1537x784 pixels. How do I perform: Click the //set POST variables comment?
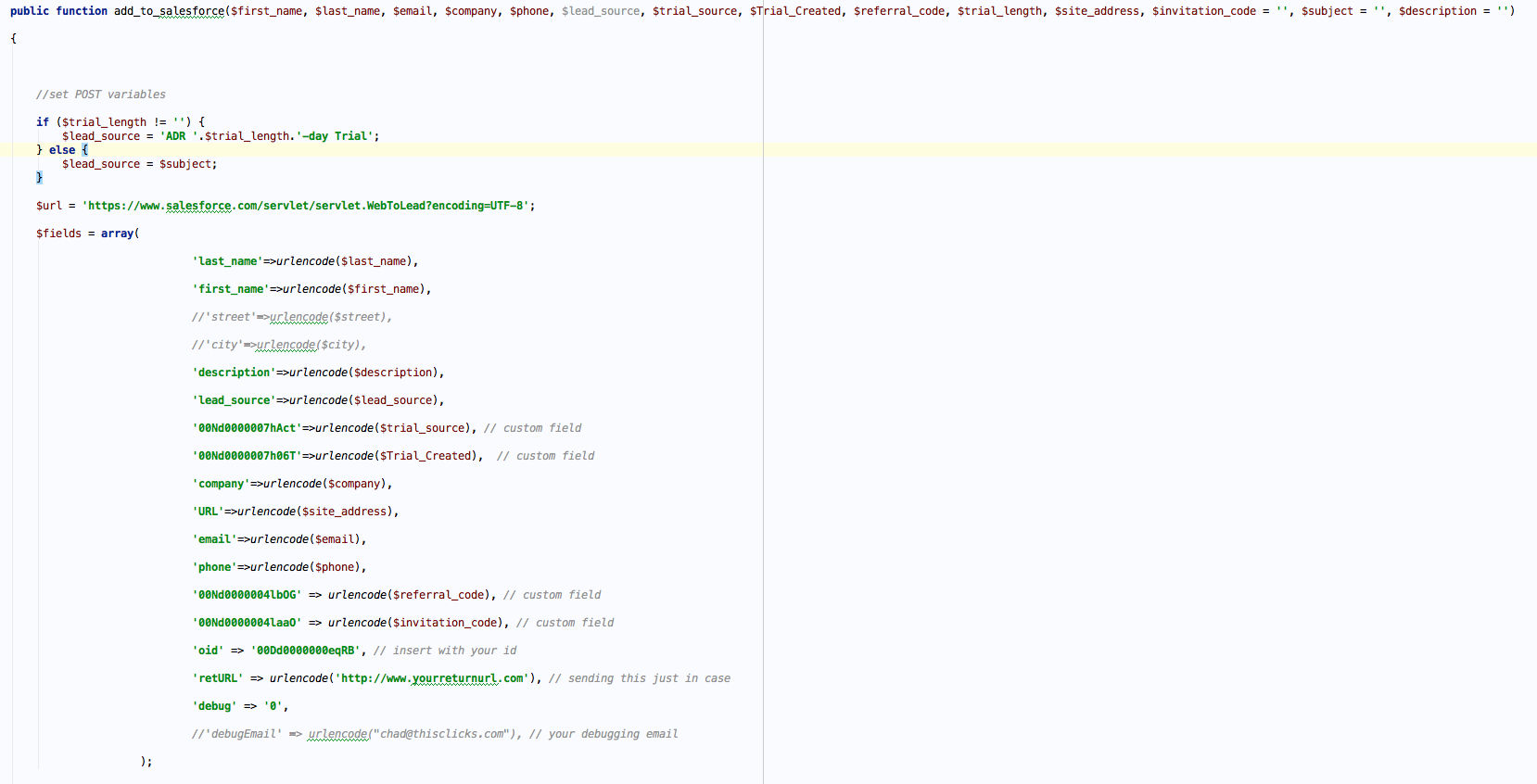click(101, 95)
